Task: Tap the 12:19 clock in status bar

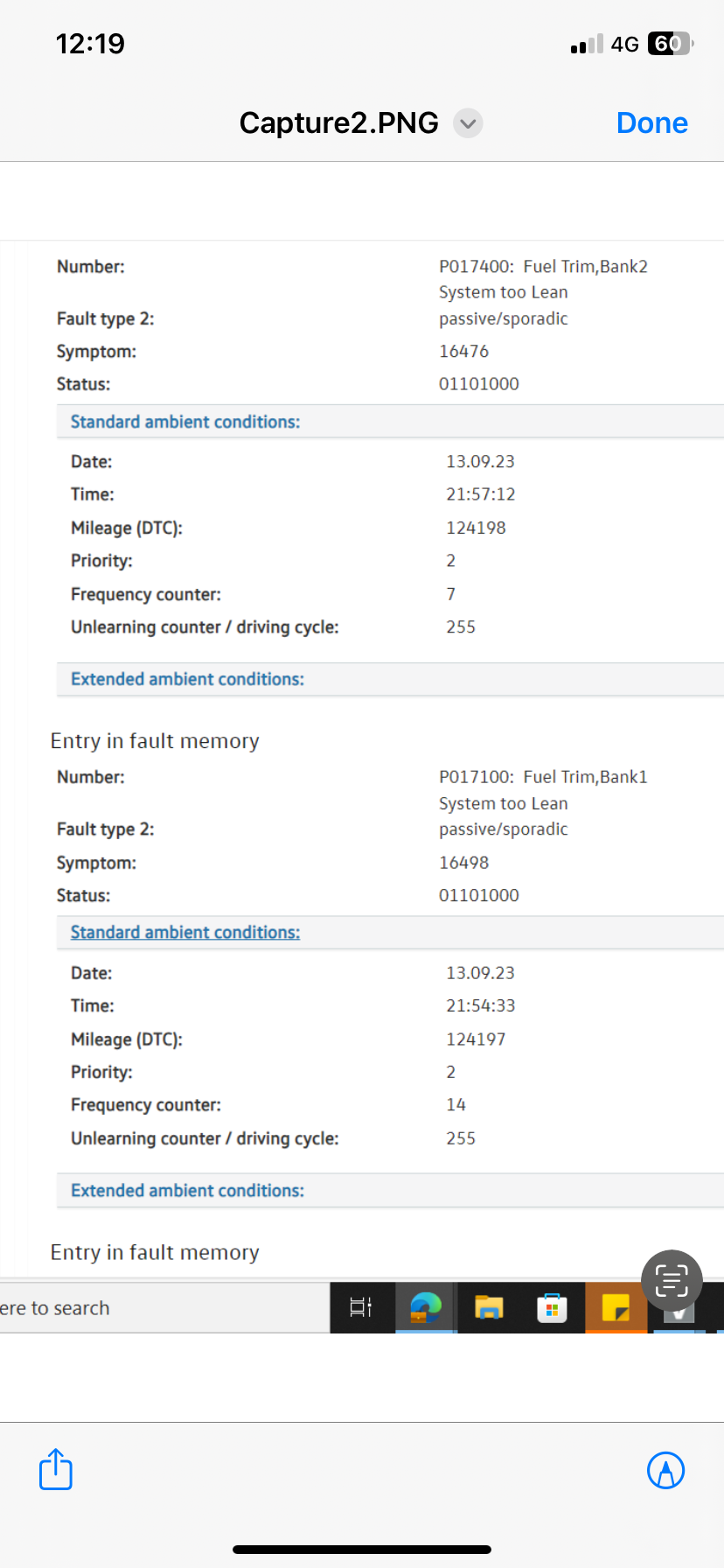Action: coord(90,44)
